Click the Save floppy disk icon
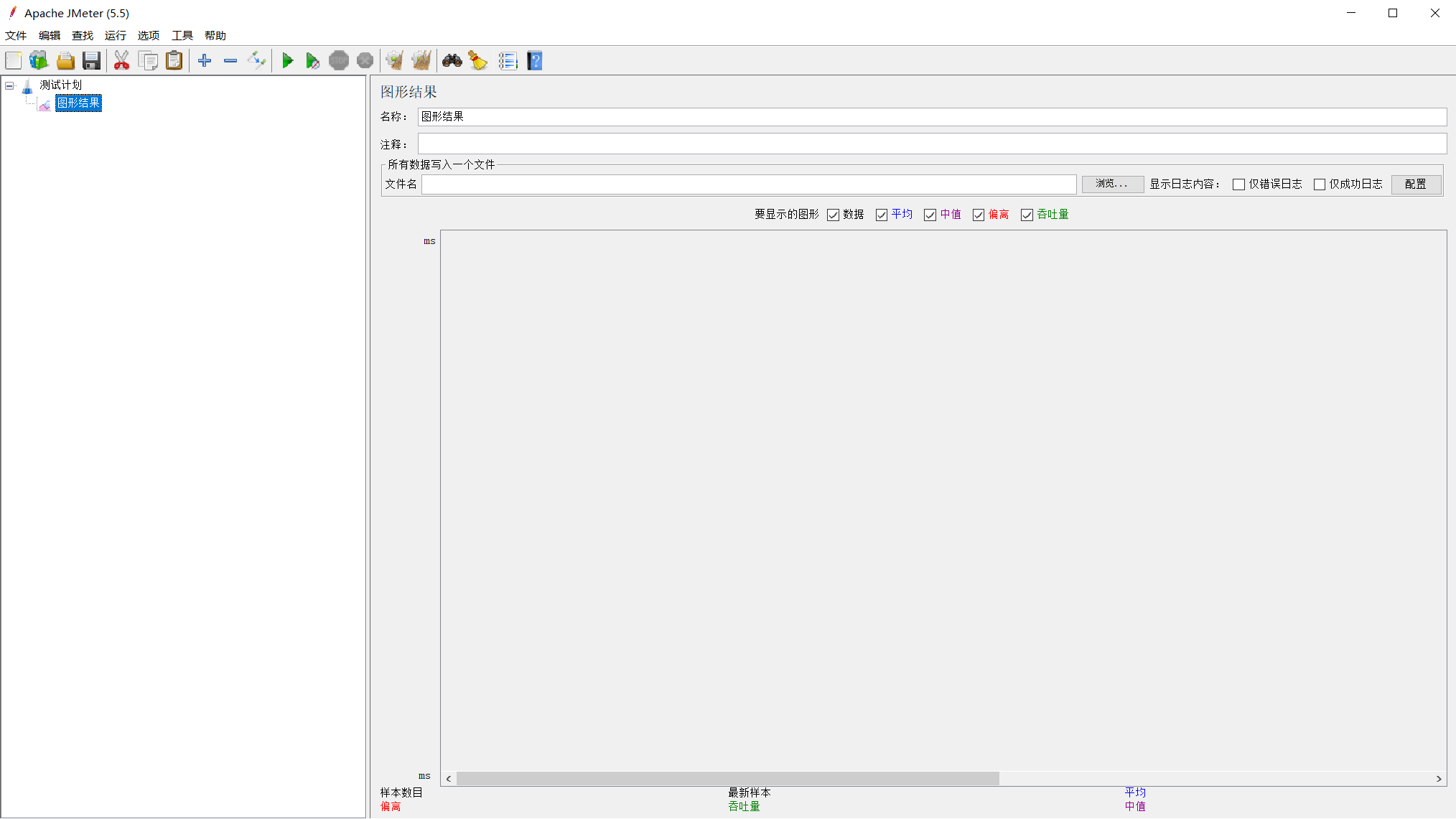 point(91,61)
